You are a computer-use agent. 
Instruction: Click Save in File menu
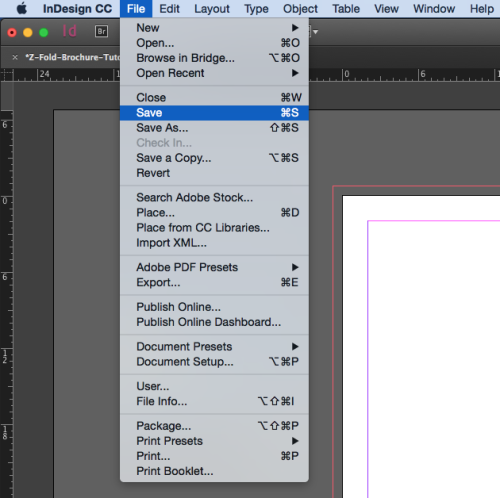214,113
